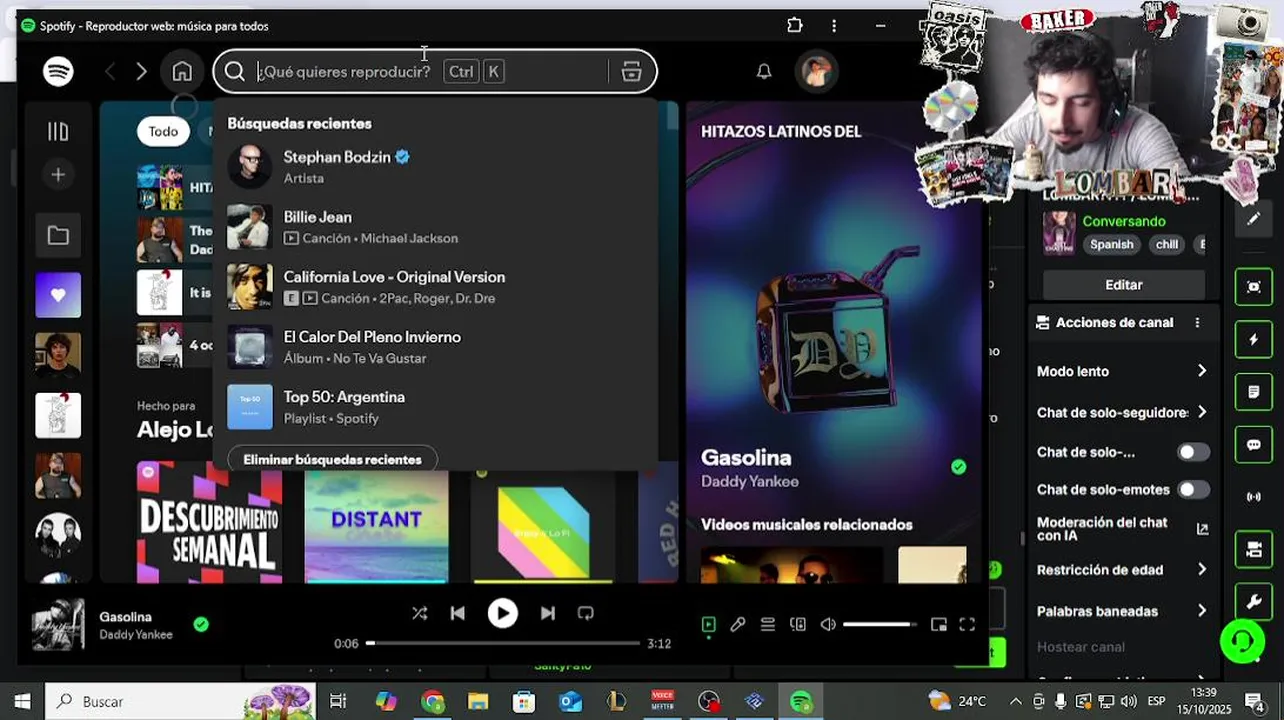
Task: Enter full screen in Spotify player
Action: [x=967, y=624]
